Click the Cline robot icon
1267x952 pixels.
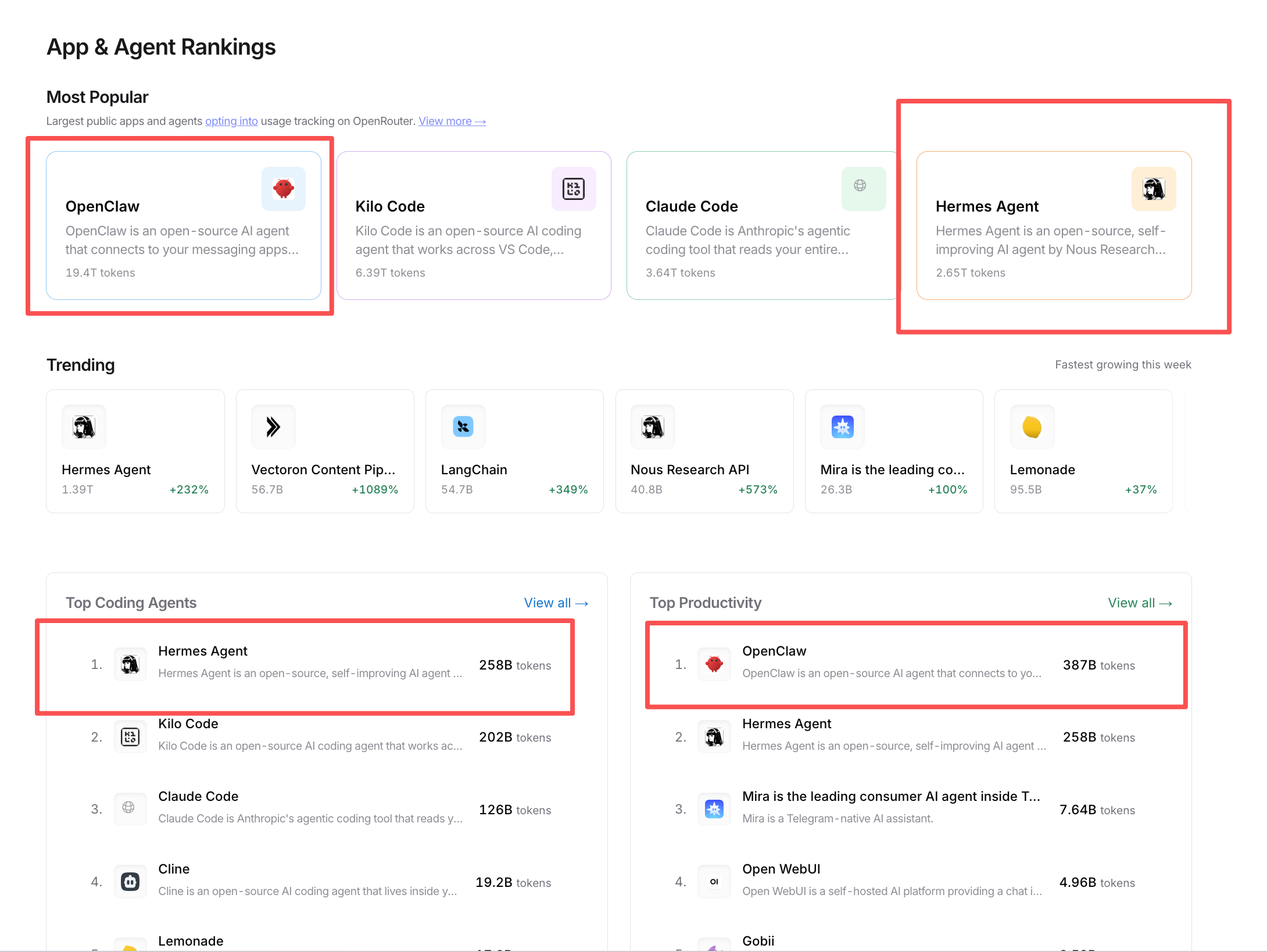(x=130, y=882)
